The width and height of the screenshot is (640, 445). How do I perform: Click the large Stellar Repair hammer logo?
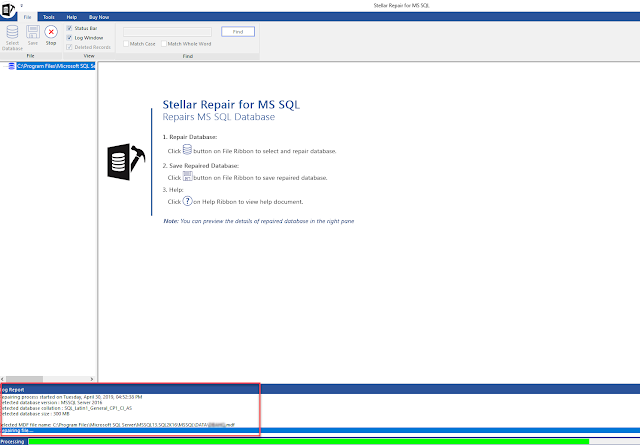(x=126, y=162)
